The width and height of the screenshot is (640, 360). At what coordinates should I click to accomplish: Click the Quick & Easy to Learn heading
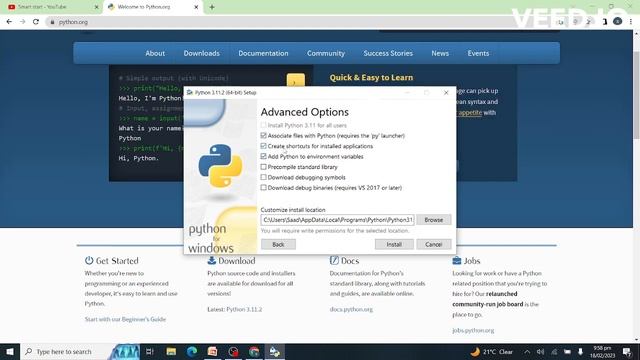[371, 78]
